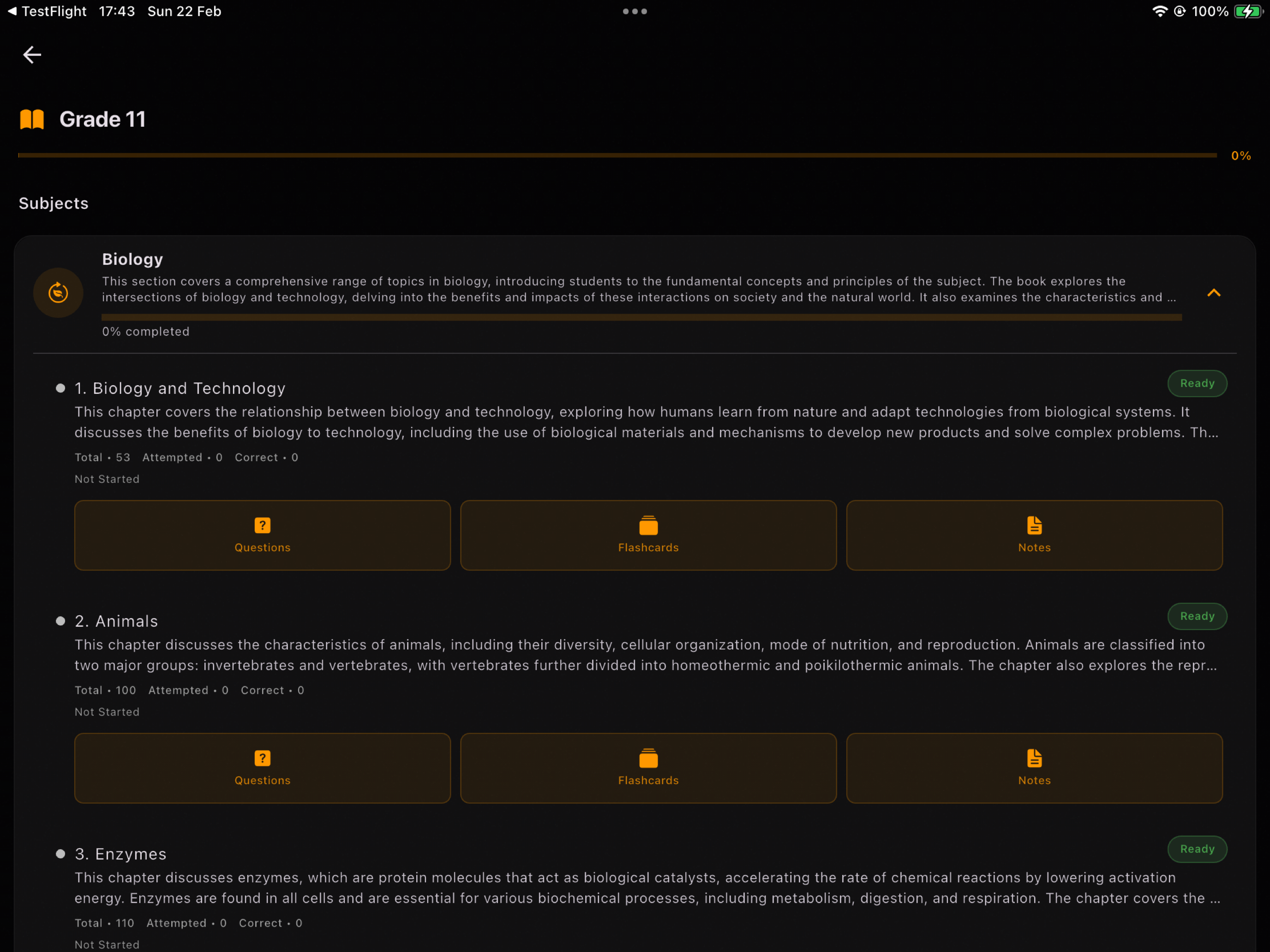Click the 'Biology' subject heading
Viewport: 1270px width, 952px height.
point(132,259)
